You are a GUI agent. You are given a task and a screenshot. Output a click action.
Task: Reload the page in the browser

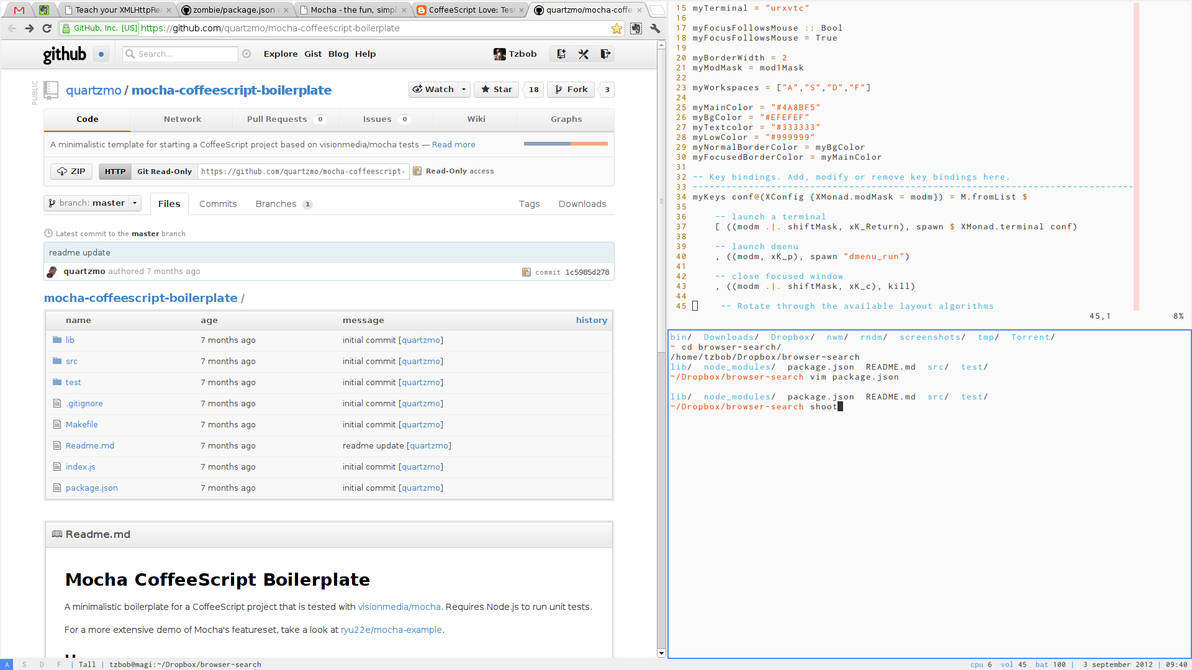point(47,28)
